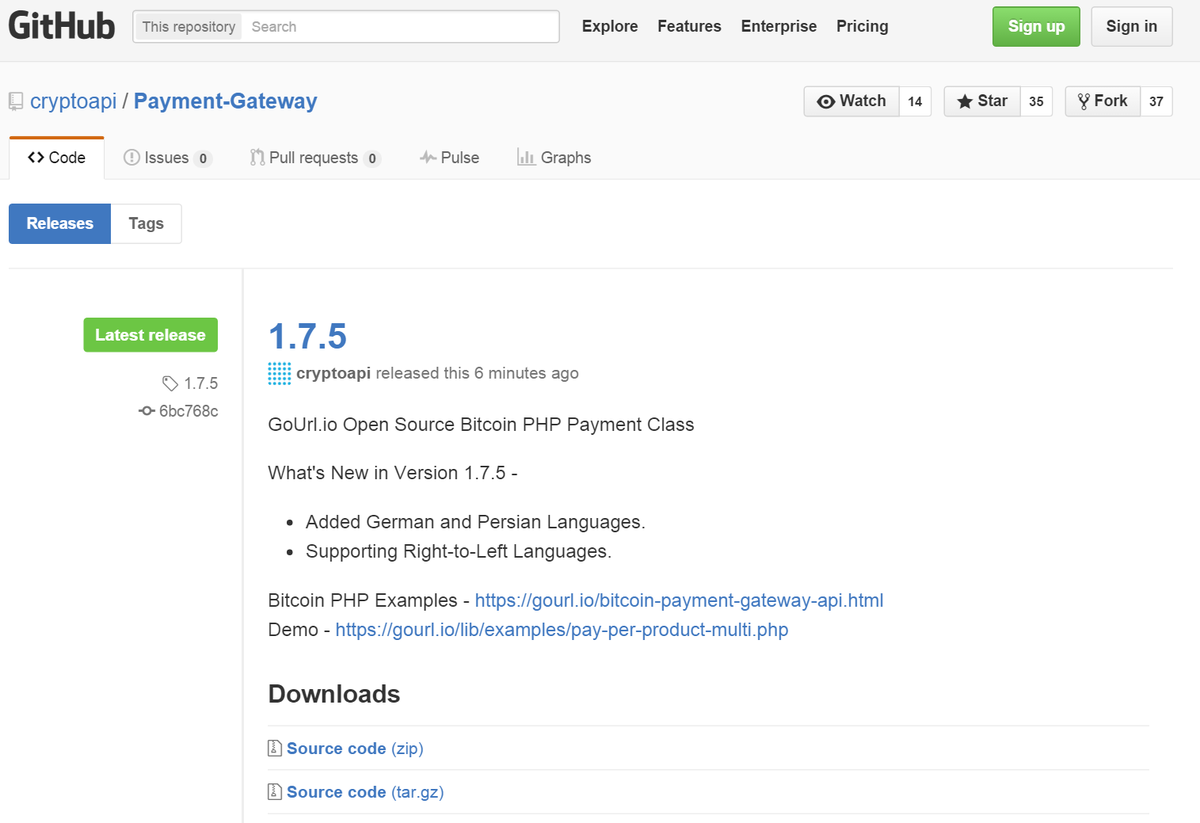Screen dimensions: 1200x823
Task: Open the Explore menu item
Action: [x=610, y=27]
